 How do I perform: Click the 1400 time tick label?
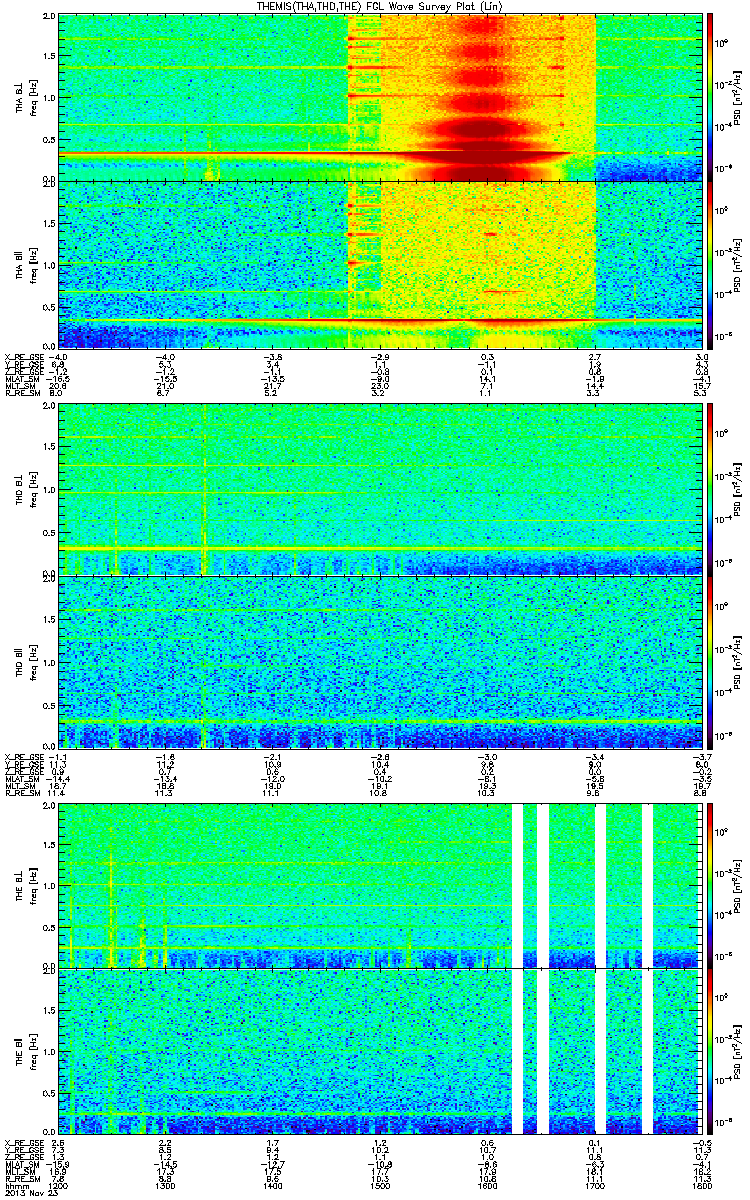(273, 1184)
